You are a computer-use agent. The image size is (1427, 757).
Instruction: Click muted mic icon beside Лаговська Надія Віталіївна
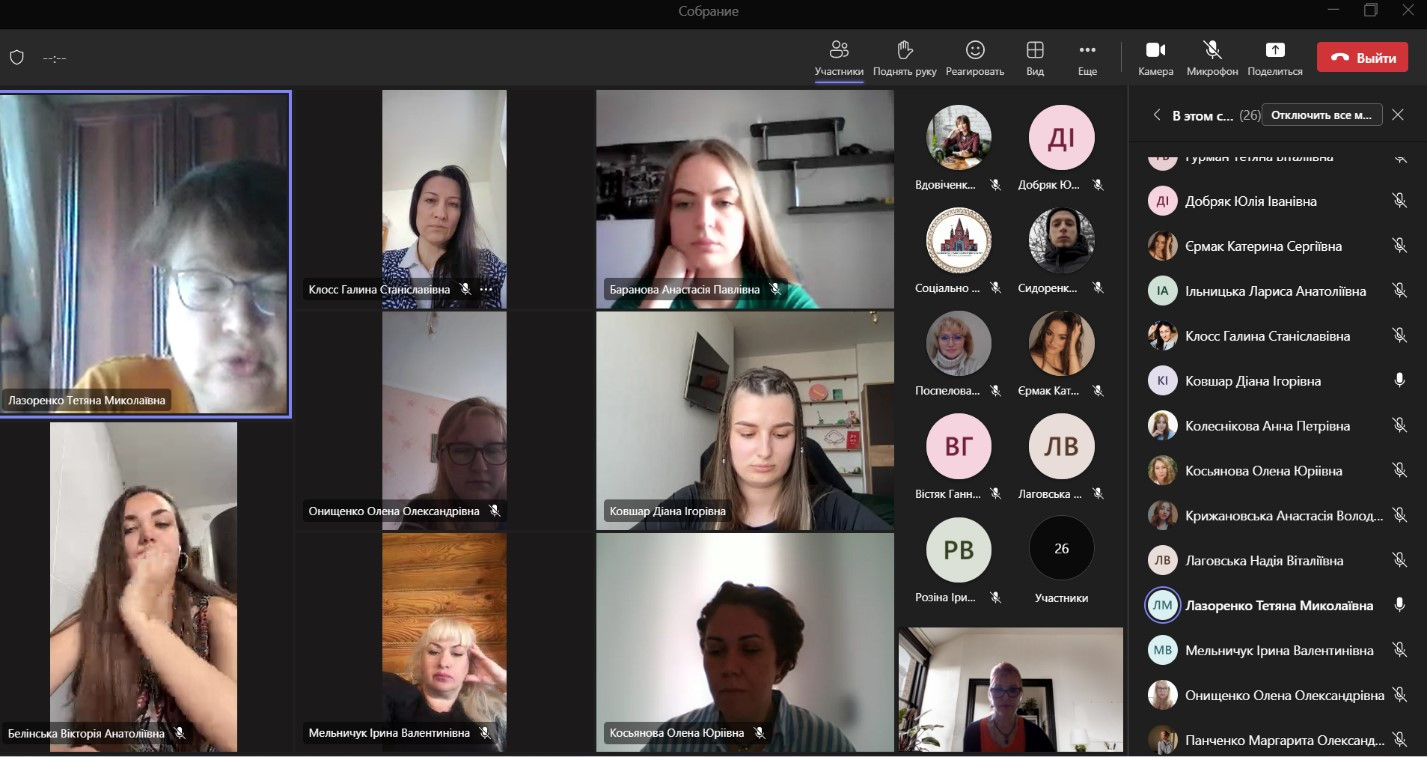[1400, 561]
